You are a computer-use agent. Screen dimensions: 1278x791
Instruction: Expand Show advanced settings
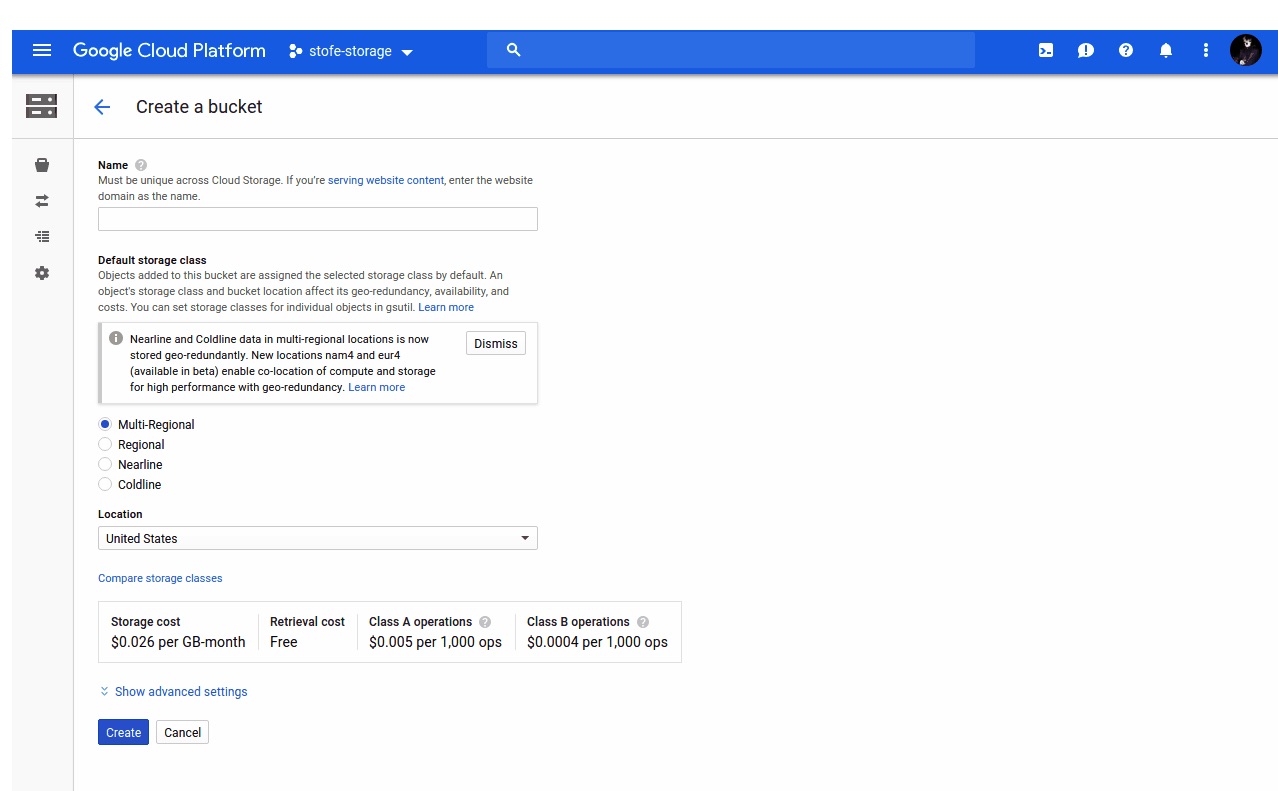click(x=180, y=692)
